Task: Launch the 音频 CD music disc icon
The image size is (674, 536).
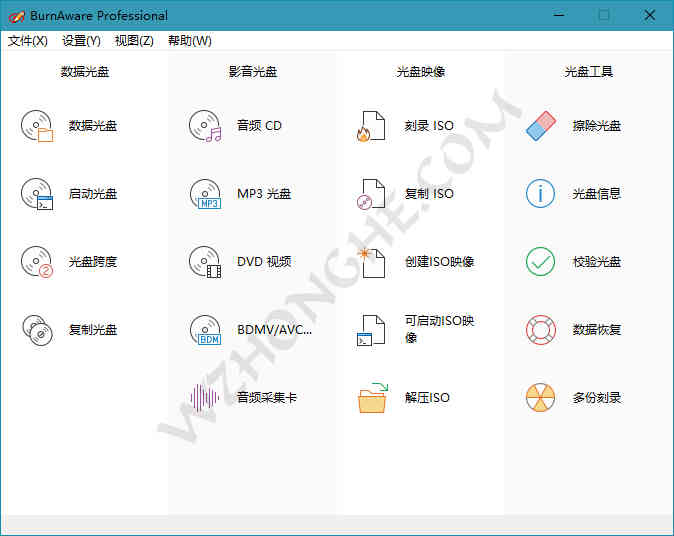Action: [x=205, y=126]
